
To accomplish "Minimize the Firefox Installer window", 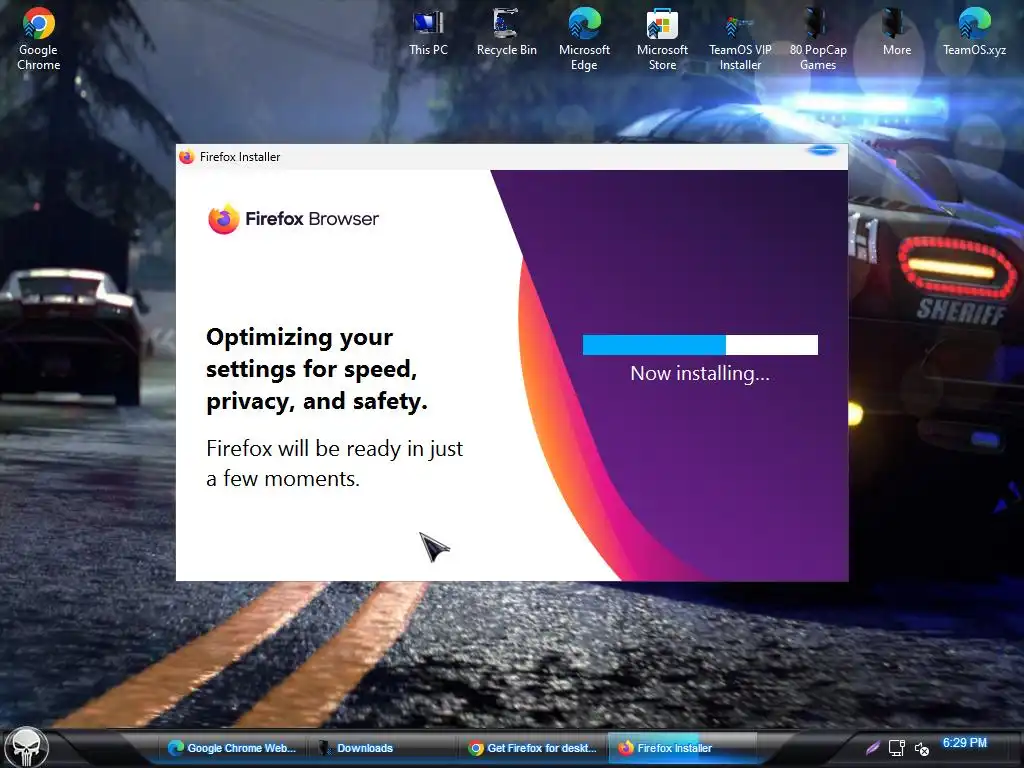I will [823, 150].
